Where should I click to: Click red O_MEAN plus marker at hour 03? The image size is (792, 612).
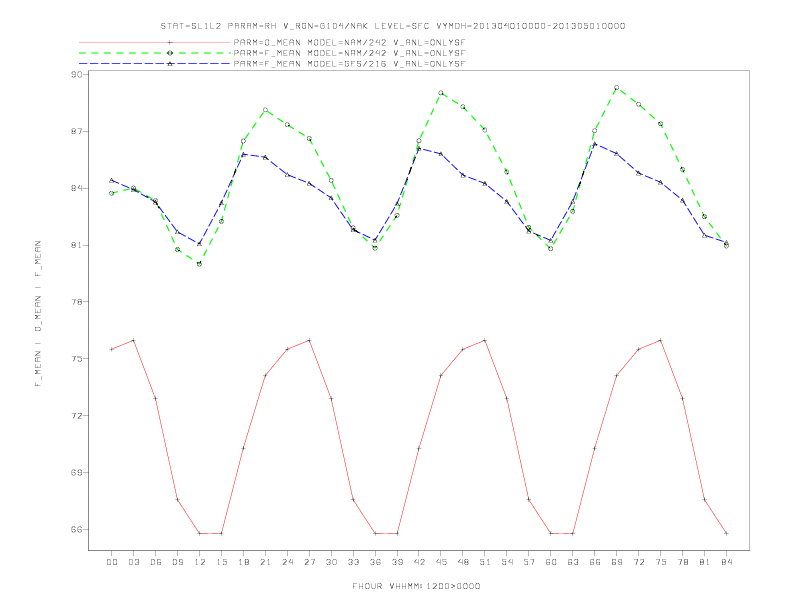coord(134,340)
